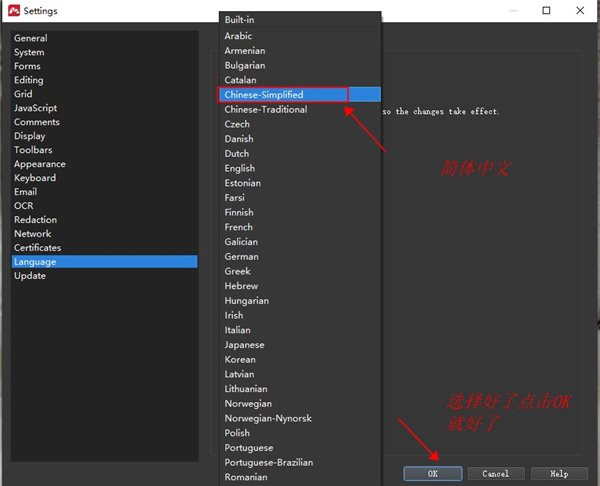Choose English in the language dropdown

coord(240,169)
